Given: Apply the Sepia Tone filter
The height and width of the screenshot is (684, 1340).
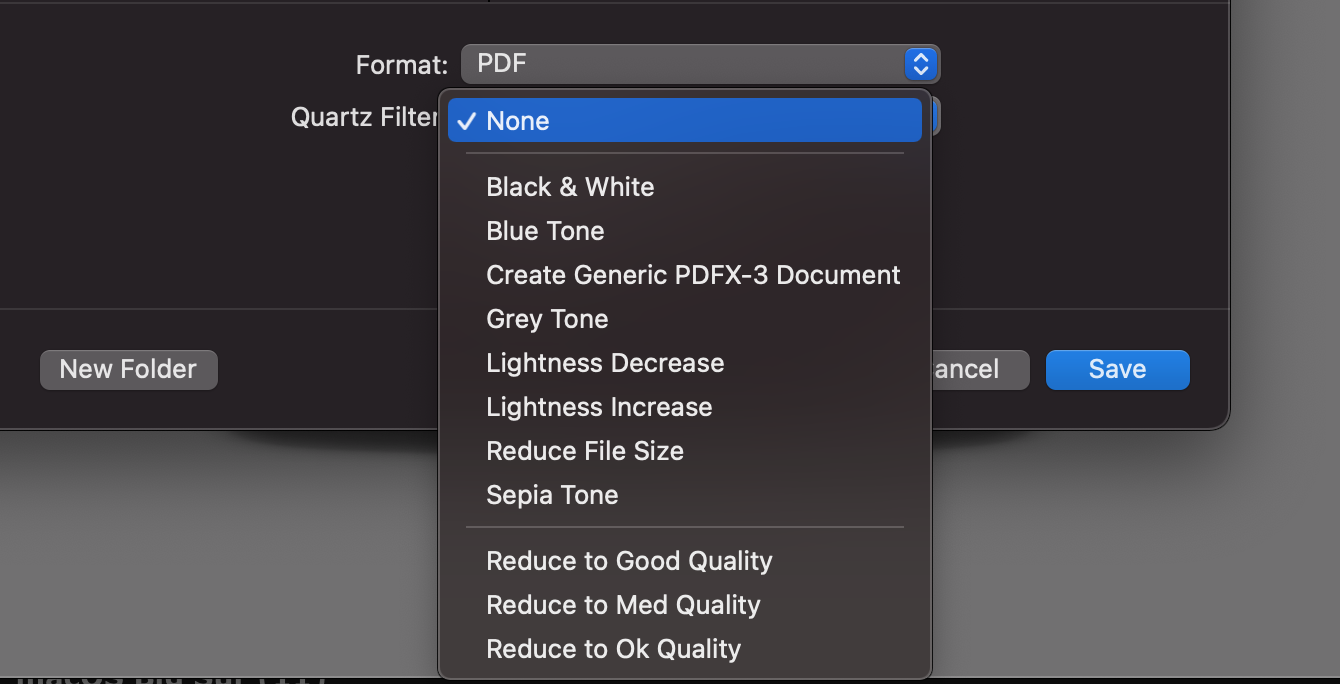Looking at the screenshot, I should (552, 495).
